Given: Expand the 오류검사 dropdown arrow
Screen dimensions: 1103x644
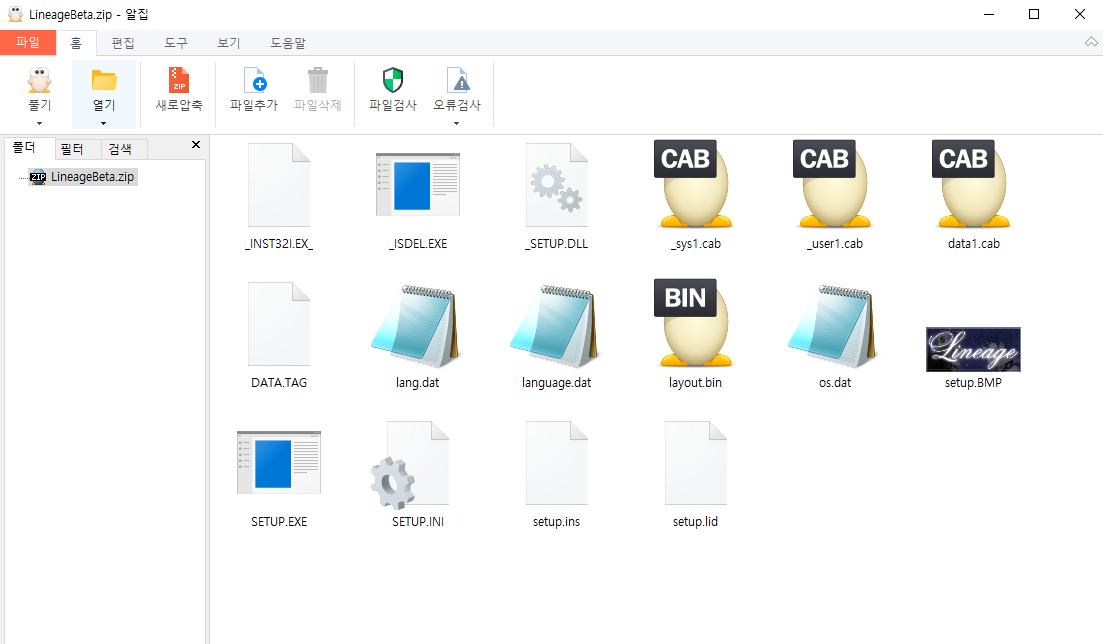Looking at the screenshot, I should click(x=457, y=124).
